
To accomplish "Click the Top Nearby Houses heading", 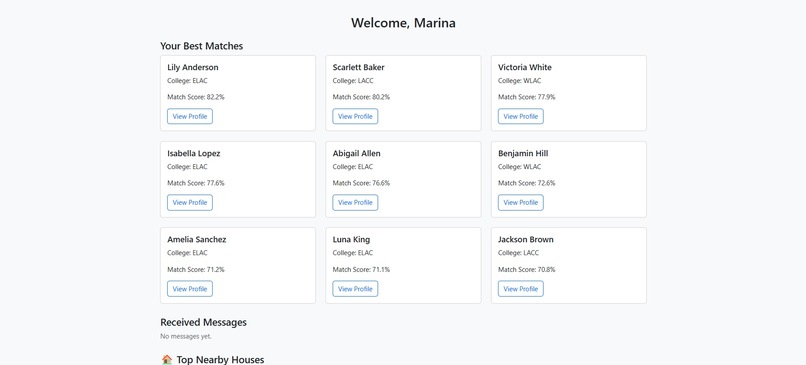I will tap(220, 359).
